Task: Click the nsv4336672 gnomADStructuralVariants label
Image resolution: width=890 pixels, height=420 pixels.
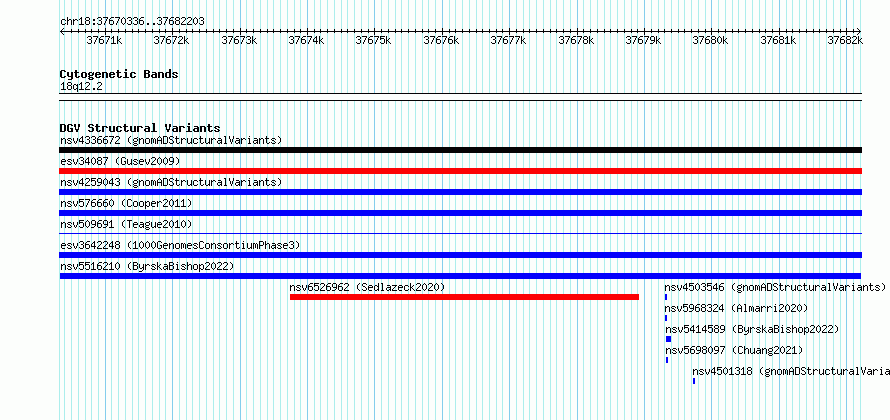Action: [171, 140]
